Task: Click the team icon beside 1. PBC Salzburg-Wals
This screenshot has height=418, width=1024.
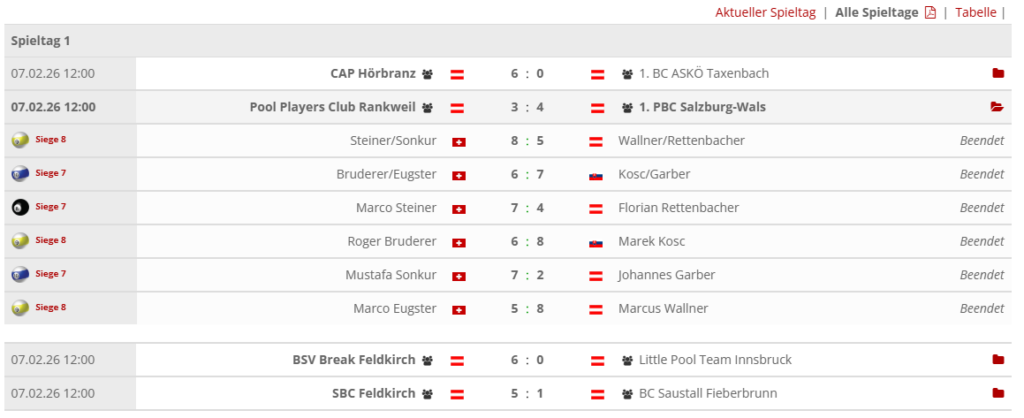Action: tap(628, 107)
